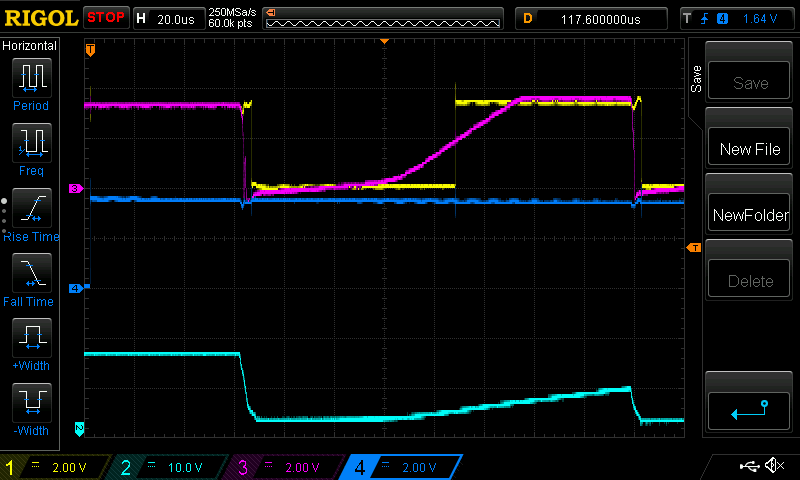
Task: Select the -Width measurement icon
Action: click(x=32, y=402)
